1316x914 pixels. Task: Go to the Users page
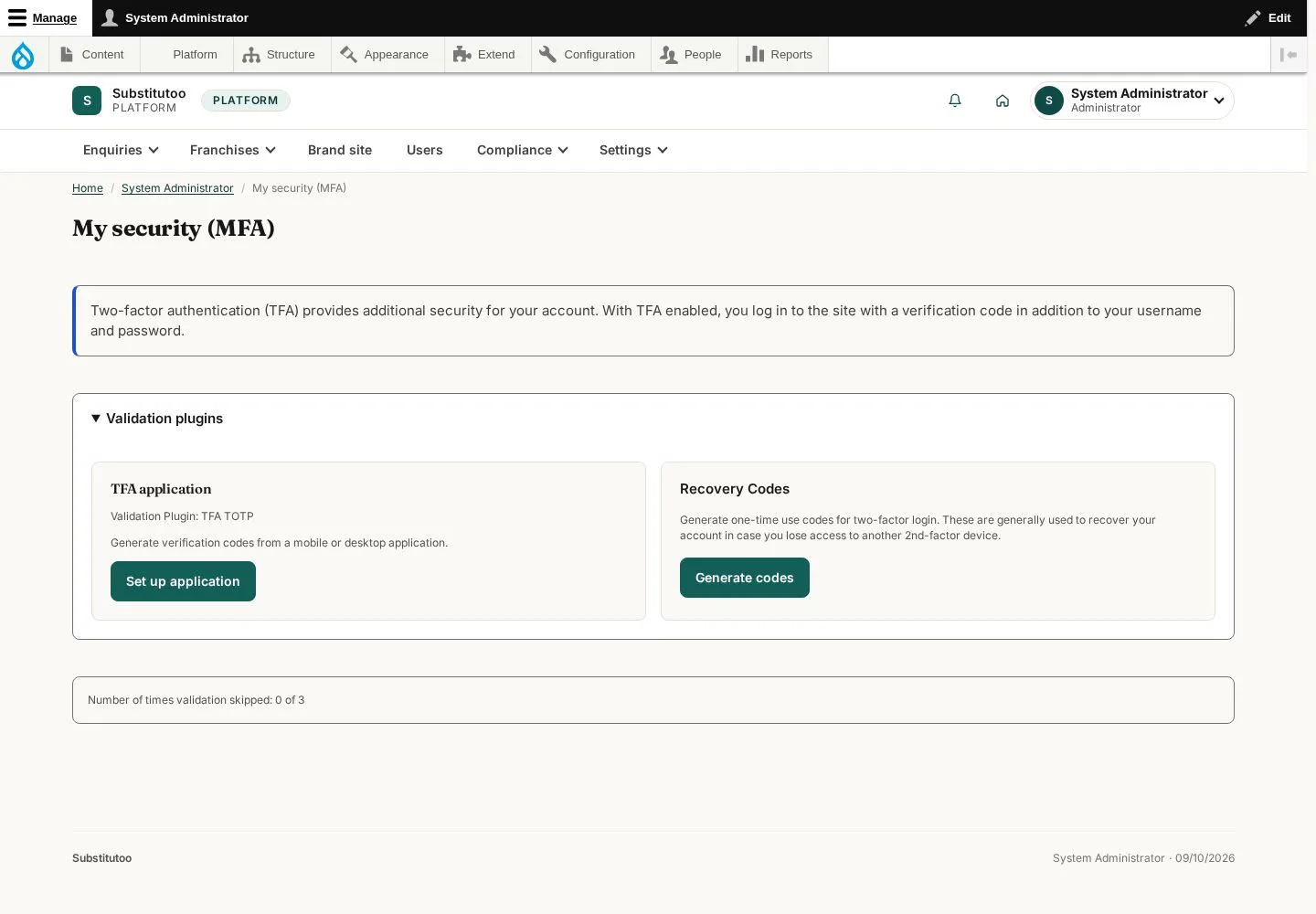(424, 150)
